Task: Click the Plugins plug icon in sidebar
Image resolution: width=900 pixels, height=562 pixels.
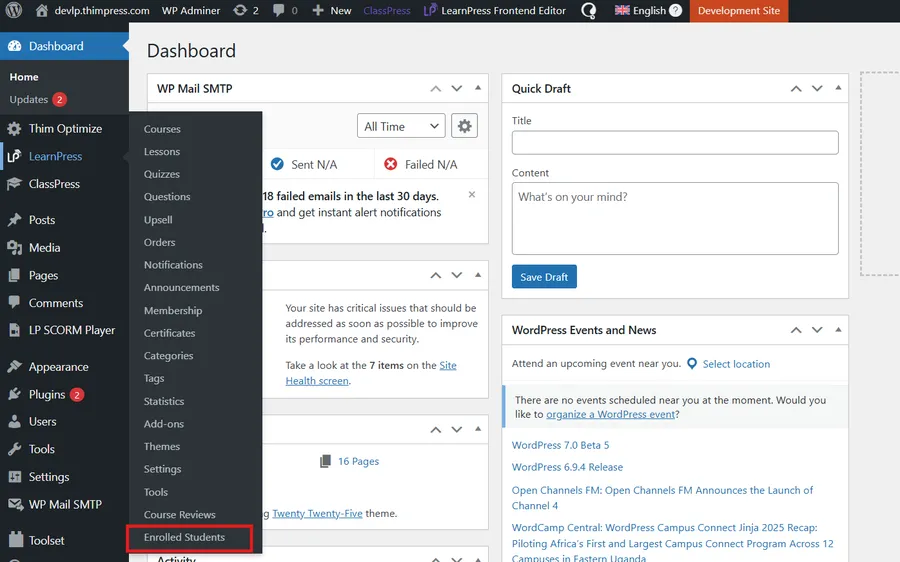Action: (14, 394)
